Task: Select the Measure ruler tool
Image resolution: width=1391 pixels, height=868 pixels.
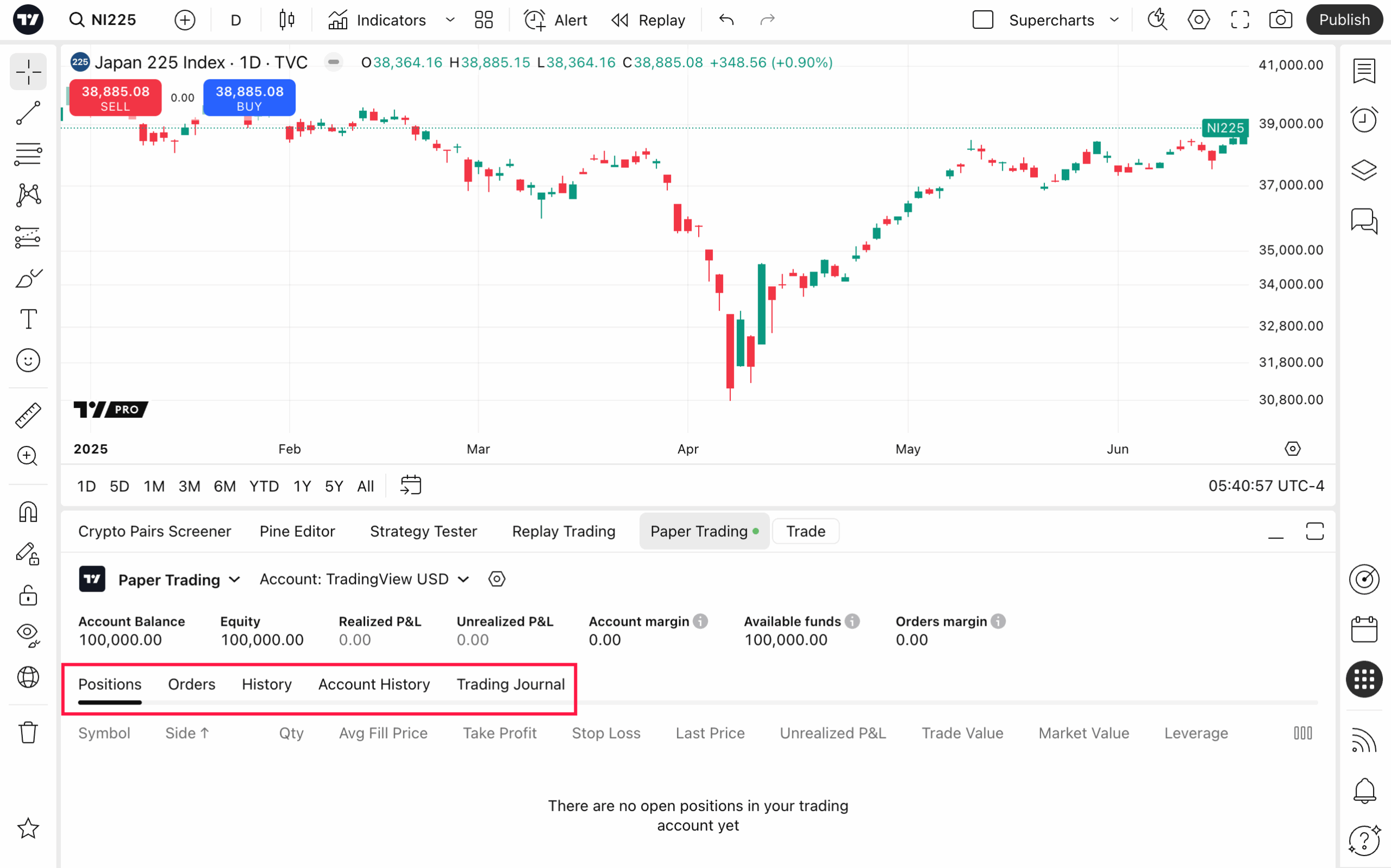Action: tap(28, 415)
